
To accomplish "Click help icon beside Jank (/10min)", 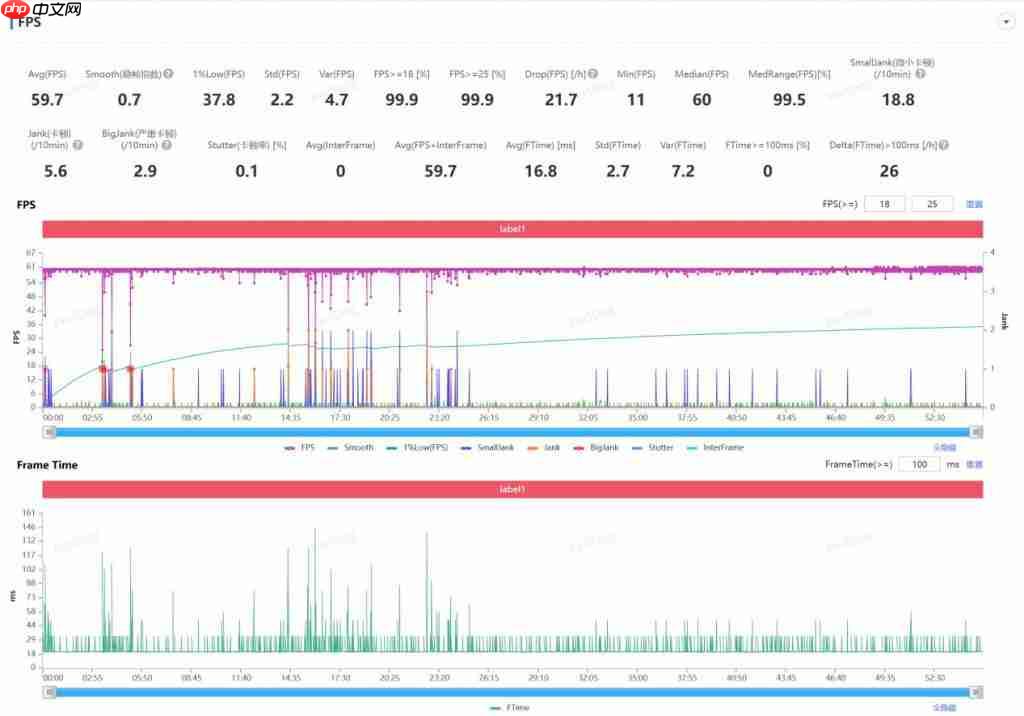I will tap(78, 145).
